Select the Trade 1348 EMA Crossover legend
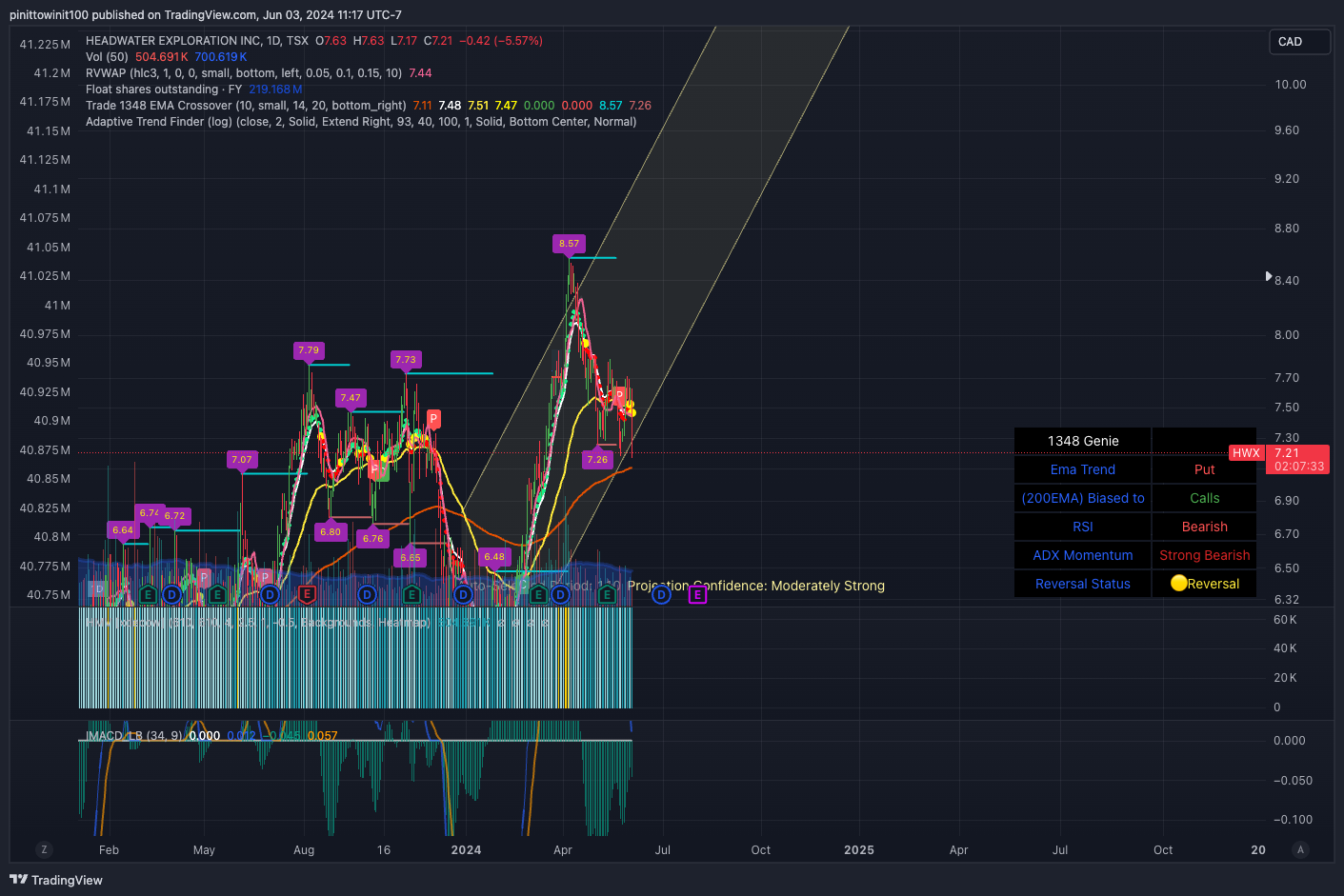Viewport: 1344px width, 896px height. (246, 106)
